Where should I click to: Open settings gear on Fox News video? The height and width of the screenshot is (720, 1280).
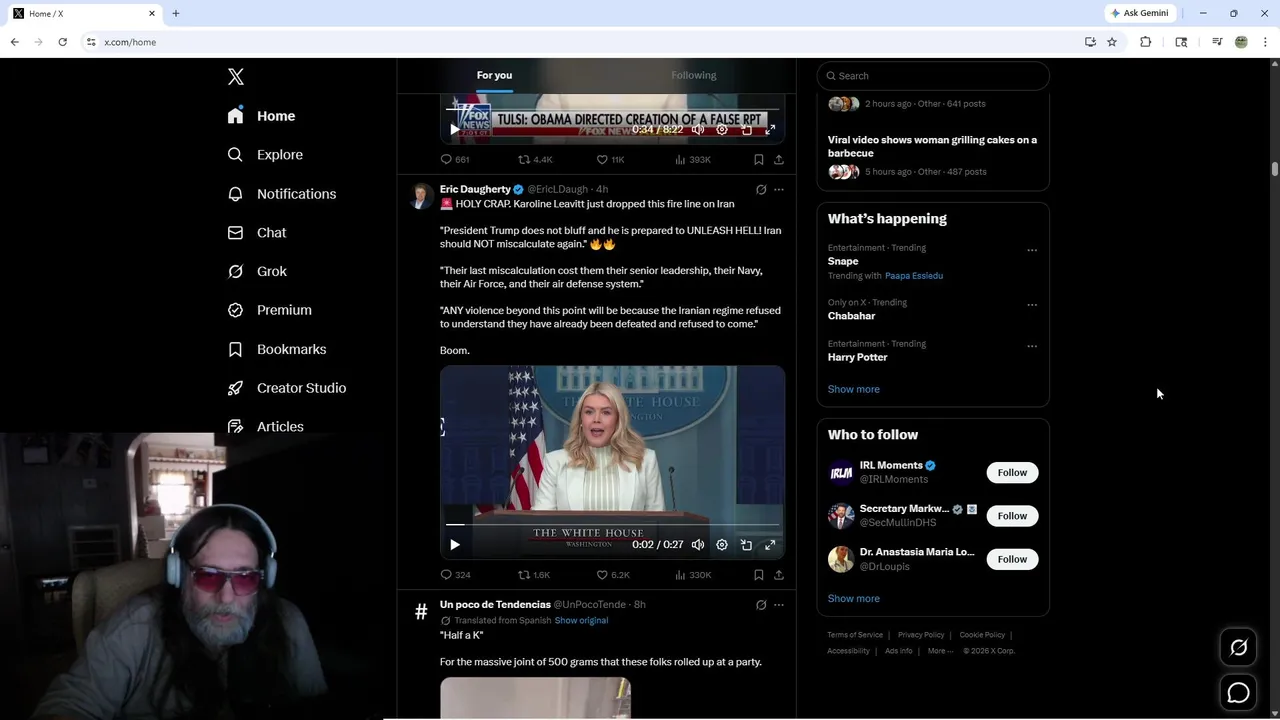722,129
